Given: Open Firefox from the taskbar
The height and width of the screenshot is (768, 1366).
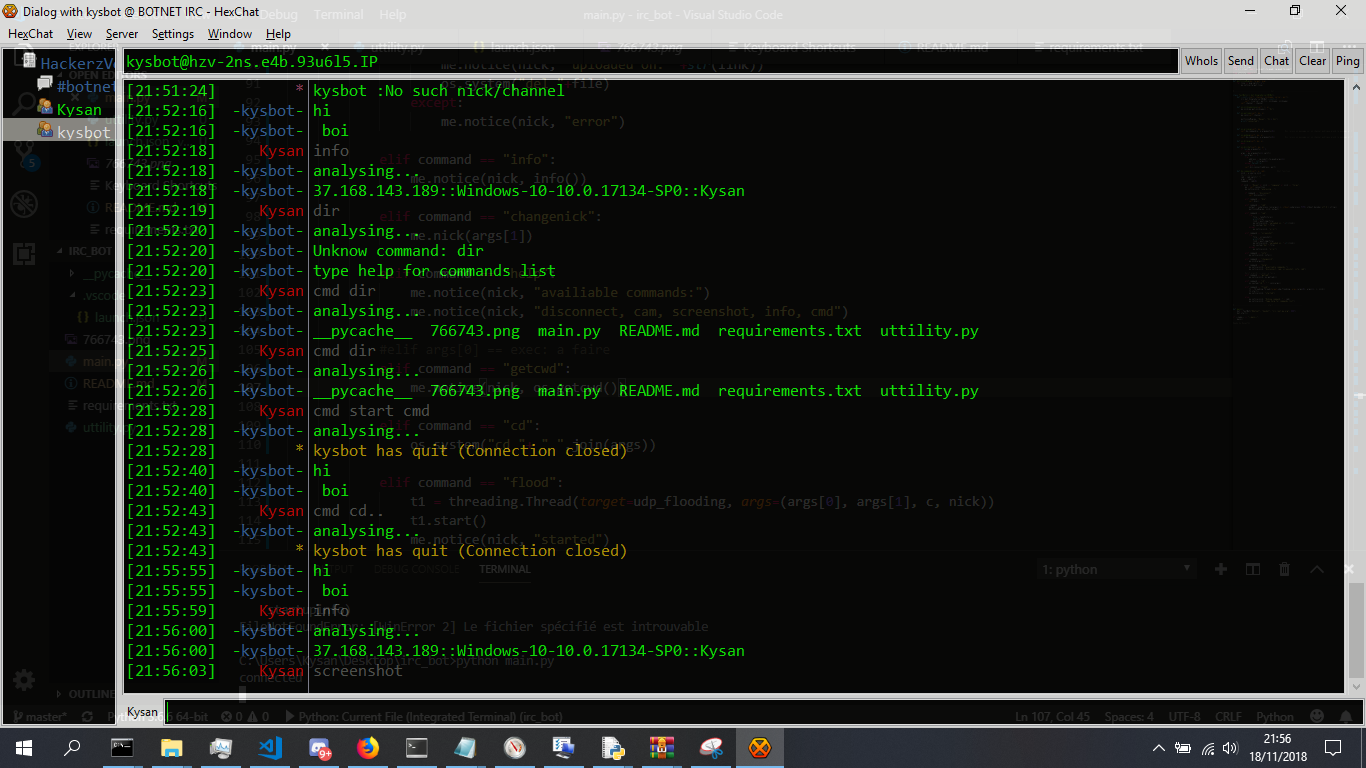Looking at the screenshot, I should point(368,748).
